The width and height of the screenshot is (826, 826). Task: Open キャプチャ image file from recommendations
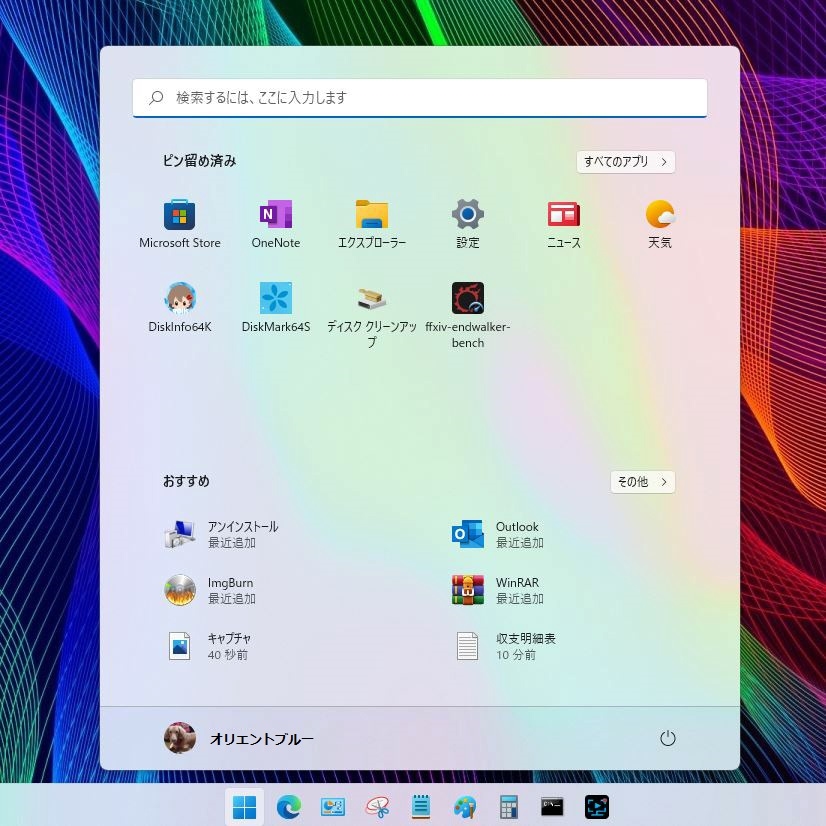click(x=208, y=646)
